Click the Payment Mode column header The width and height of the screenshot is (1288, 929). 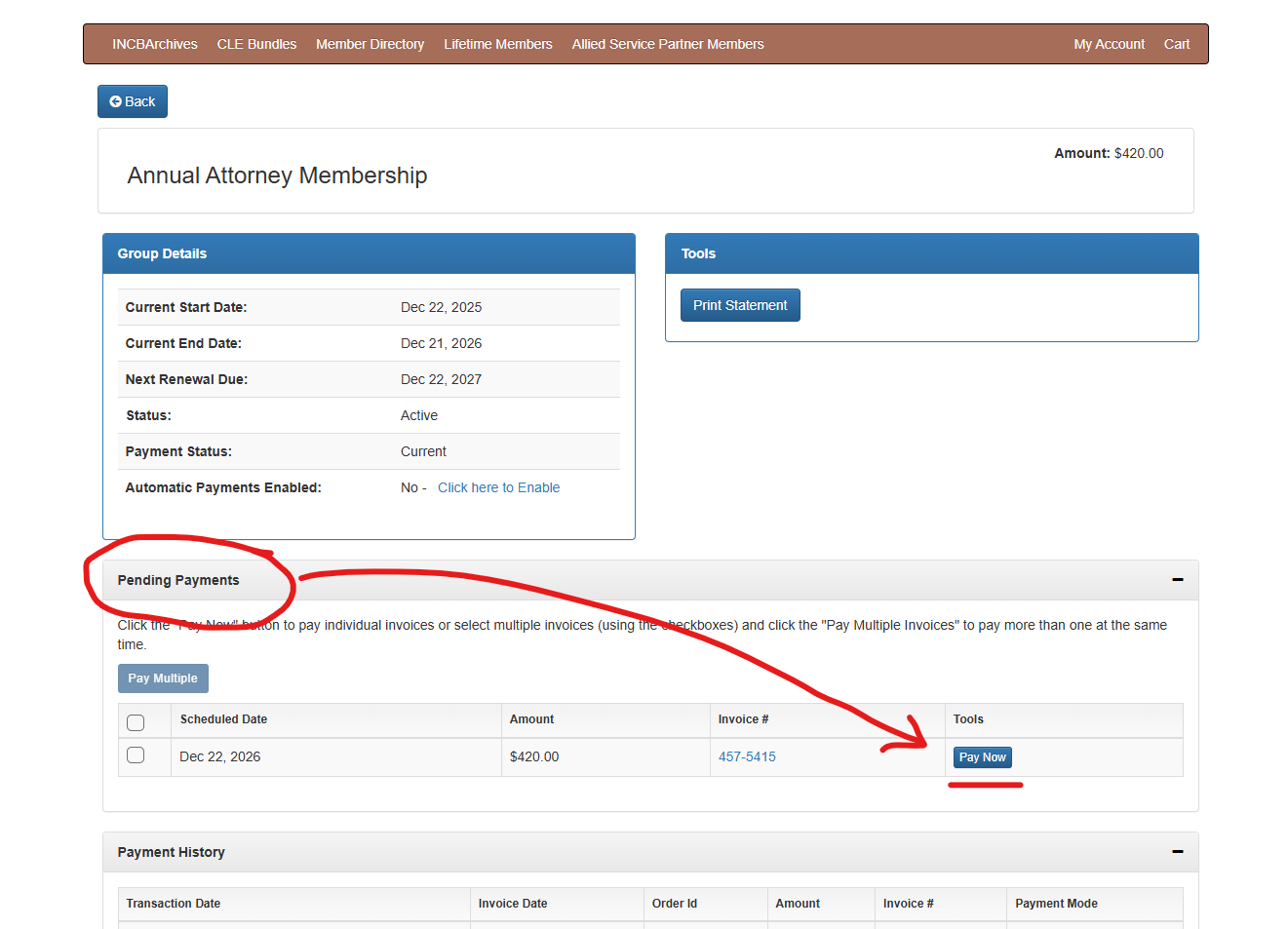point(1056,904)
